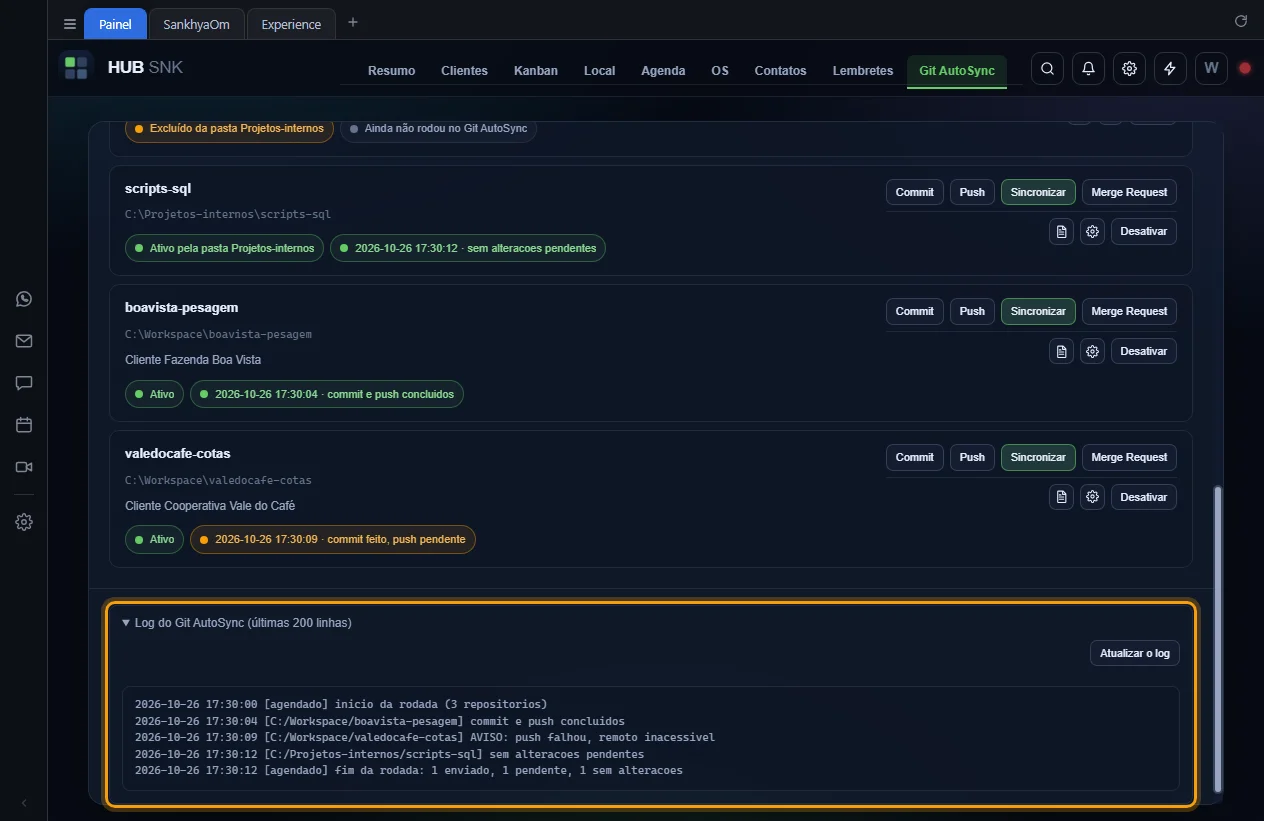Click the page vertical scrollbar thumb

[x=1217, y=639]
